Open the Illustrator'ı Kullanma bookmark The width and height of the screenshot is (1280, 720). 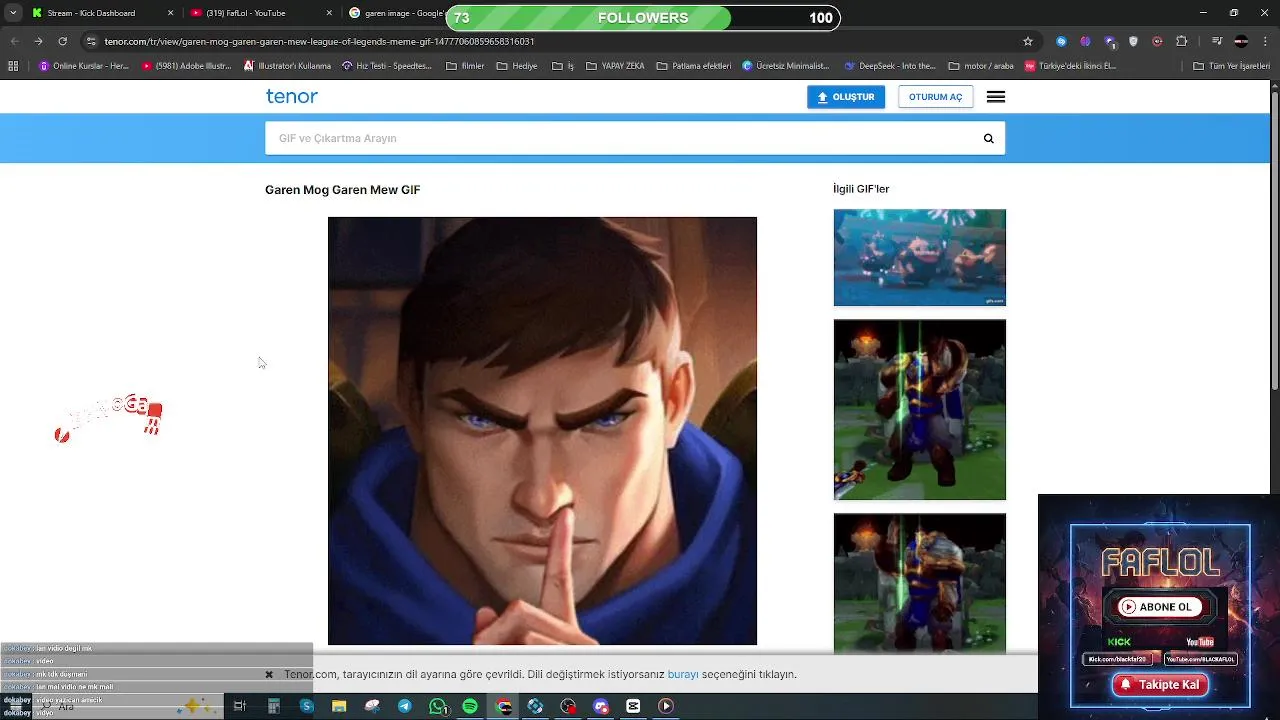point(288,66)
